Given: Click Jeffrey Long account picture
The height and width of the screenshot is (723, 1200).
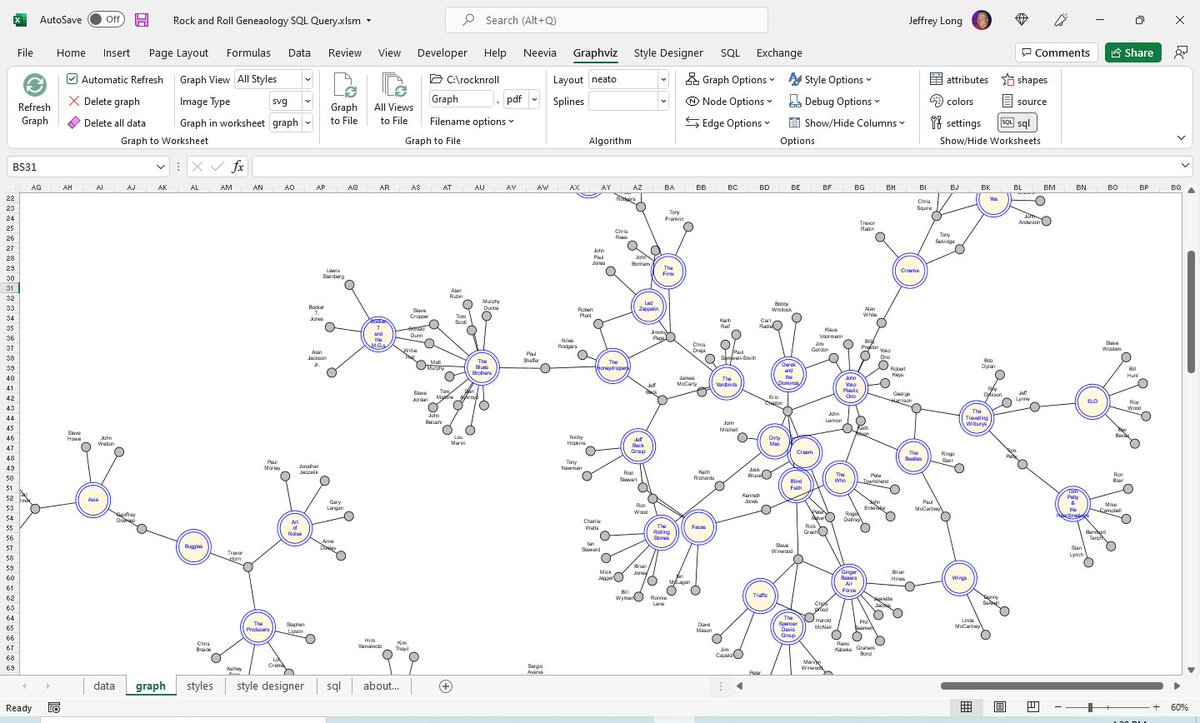Looking at the screenshot, I should (x=982, y=20).
